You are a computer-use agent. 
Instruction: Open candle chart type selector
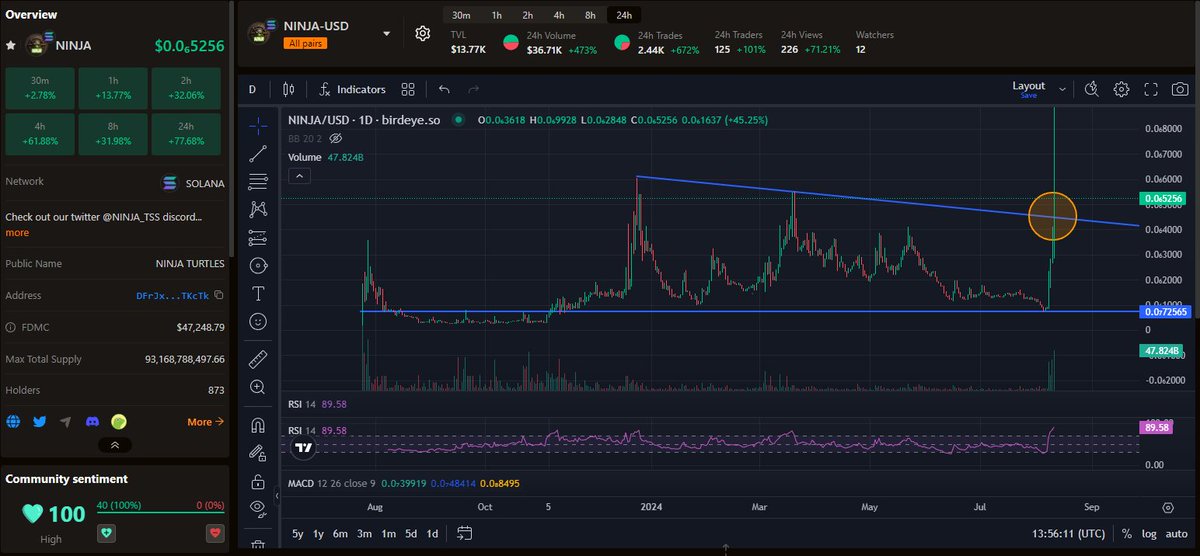[x=289, y=89]
